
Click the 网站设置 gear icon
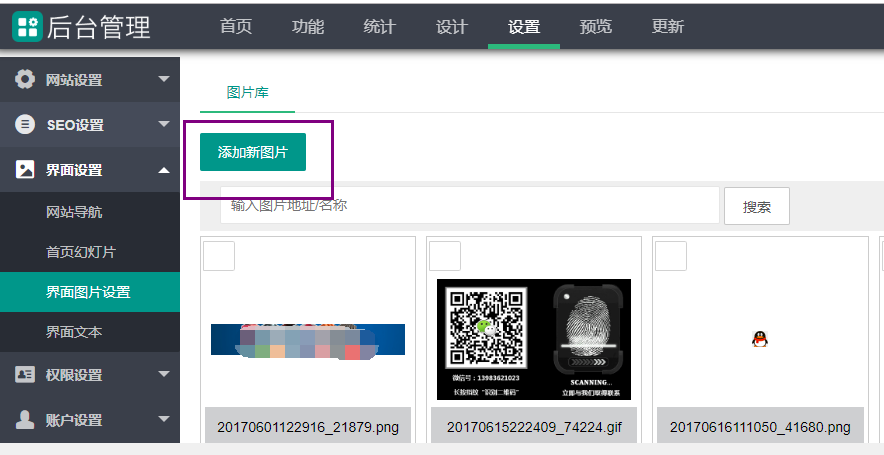[x=25, y=79]
